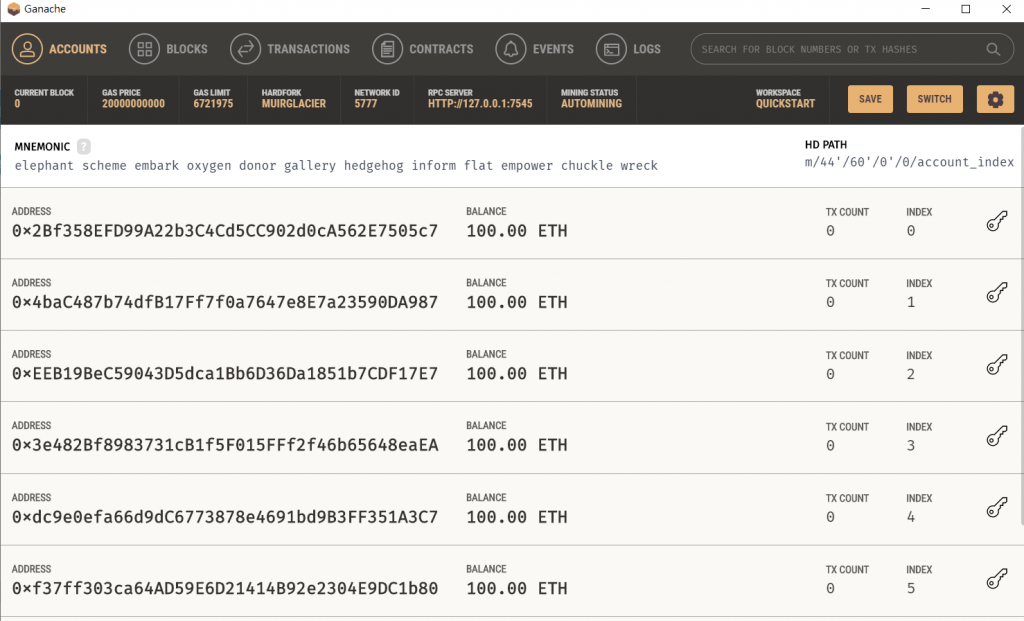Click the QUICKSTART workspace name
The width and height of the screenshot is (1024, 621).
pos(786,104)
